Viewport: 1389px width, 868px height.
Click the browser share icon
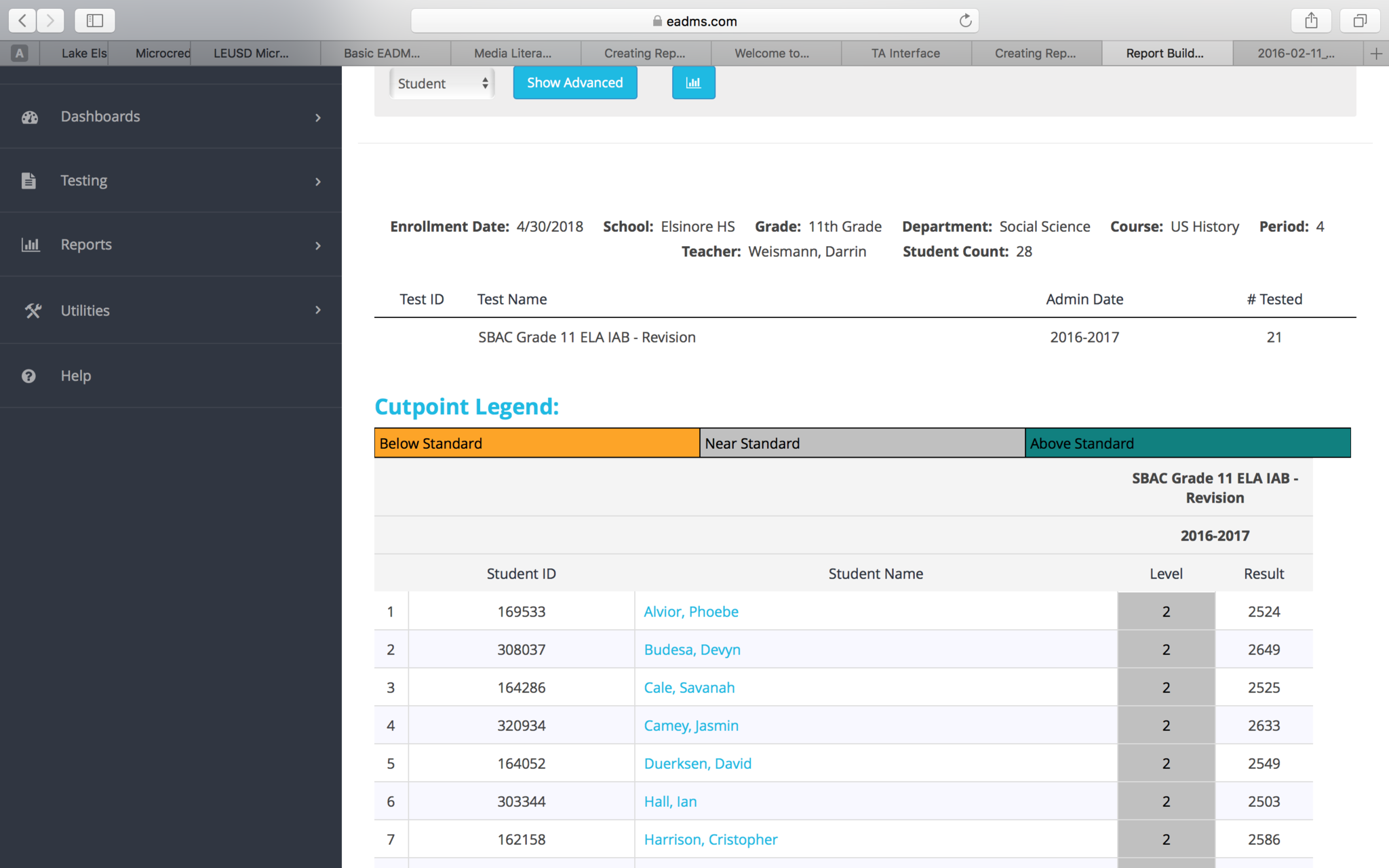point(1311,21)
